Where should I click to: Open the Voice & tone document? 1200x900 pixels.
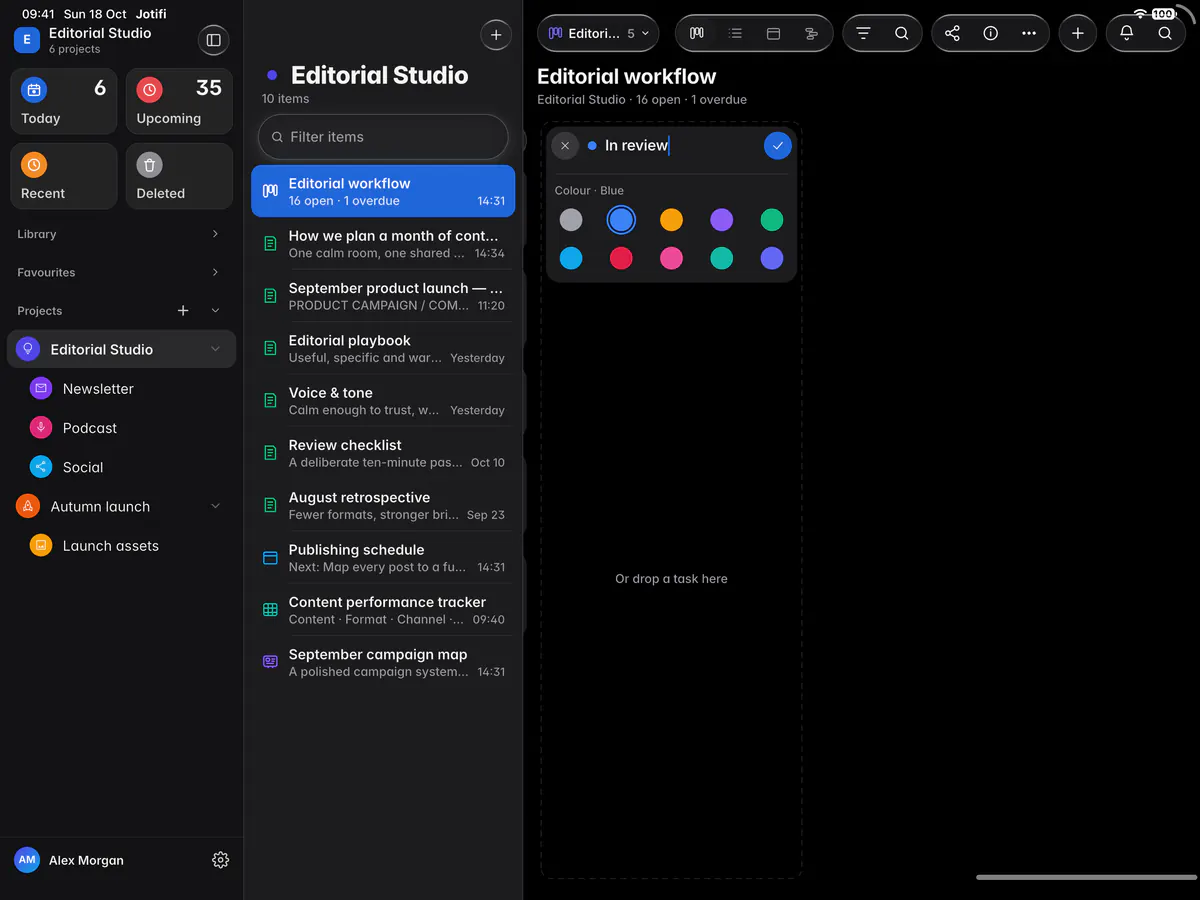[x=383, y=401]
